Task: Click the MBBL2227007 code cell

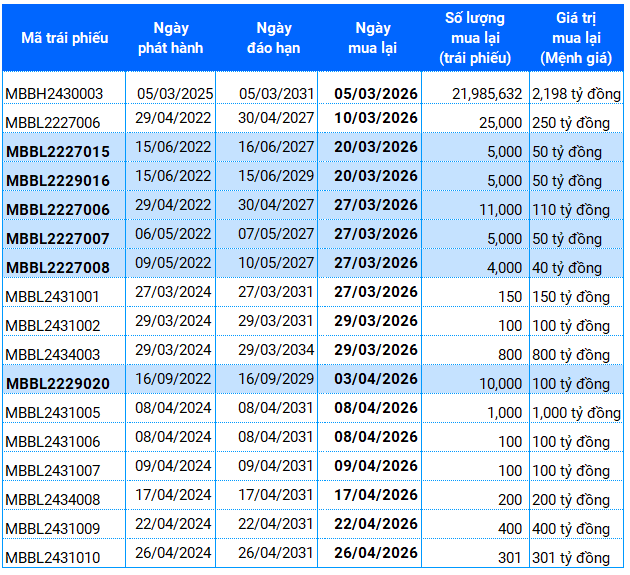Action: (58, 238)
